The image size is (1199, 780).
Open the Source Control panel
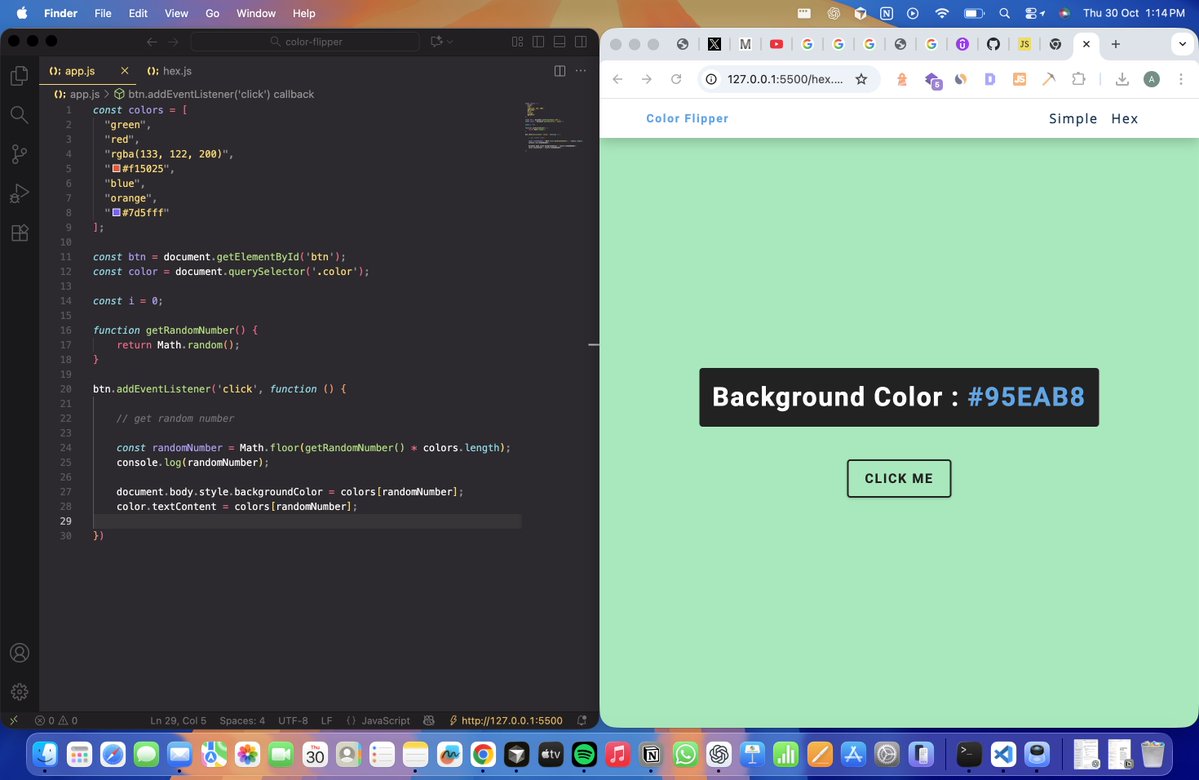pyautogui.click(x=18, y=153)
